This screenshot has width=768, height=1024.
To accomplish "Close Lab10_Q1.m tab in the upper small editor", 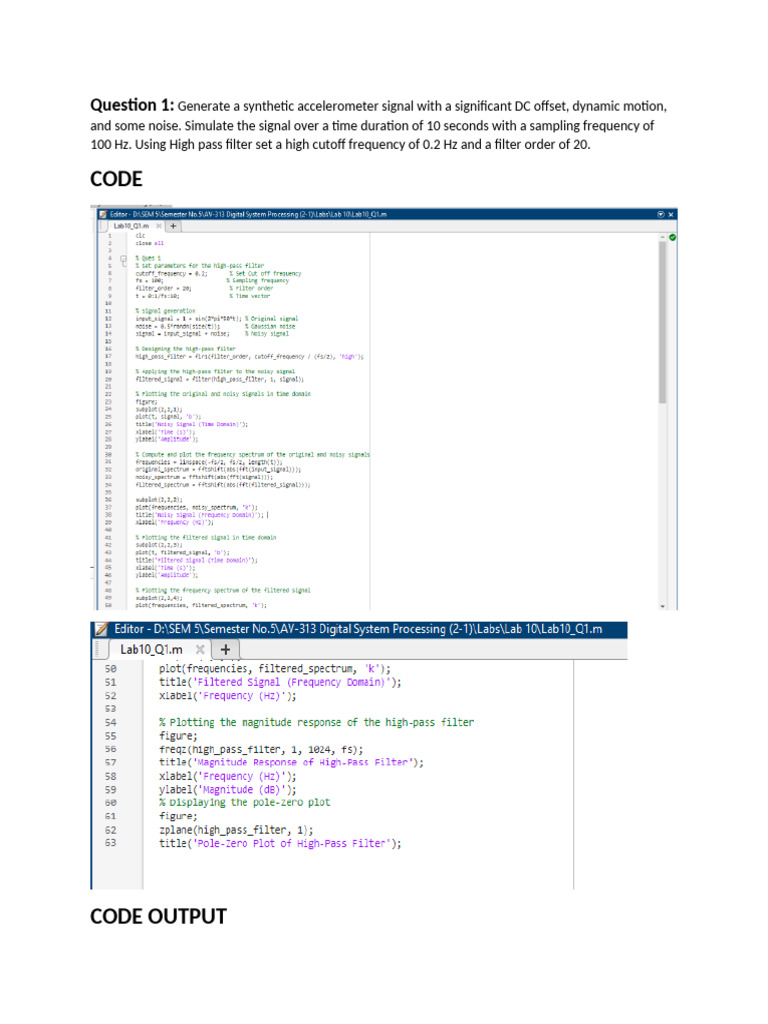I will tap(159, 226).
